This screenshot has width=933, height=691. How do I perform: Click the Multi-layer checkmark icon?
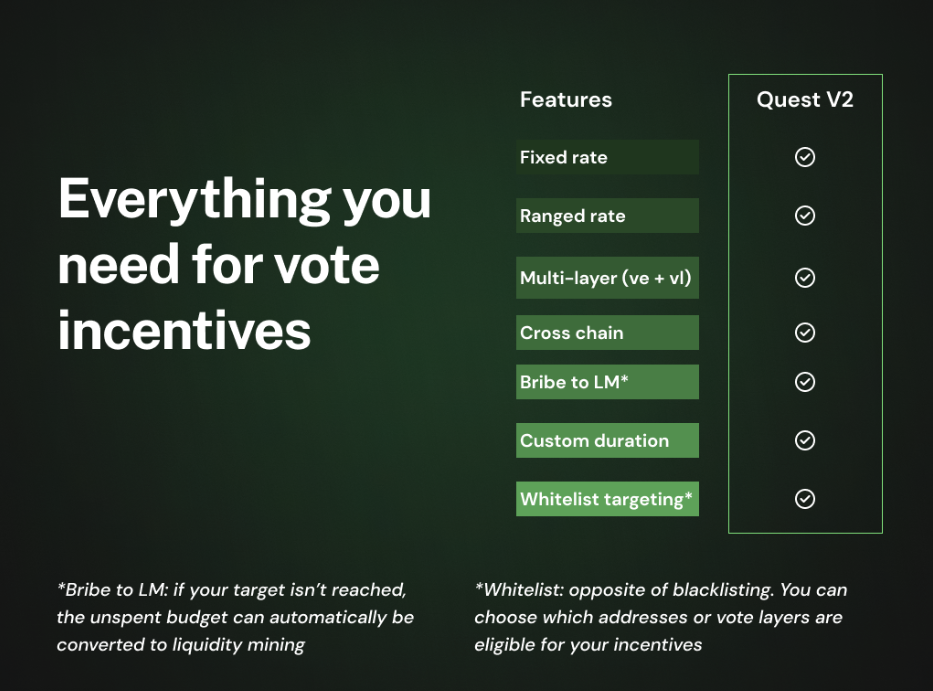(804, 277)
